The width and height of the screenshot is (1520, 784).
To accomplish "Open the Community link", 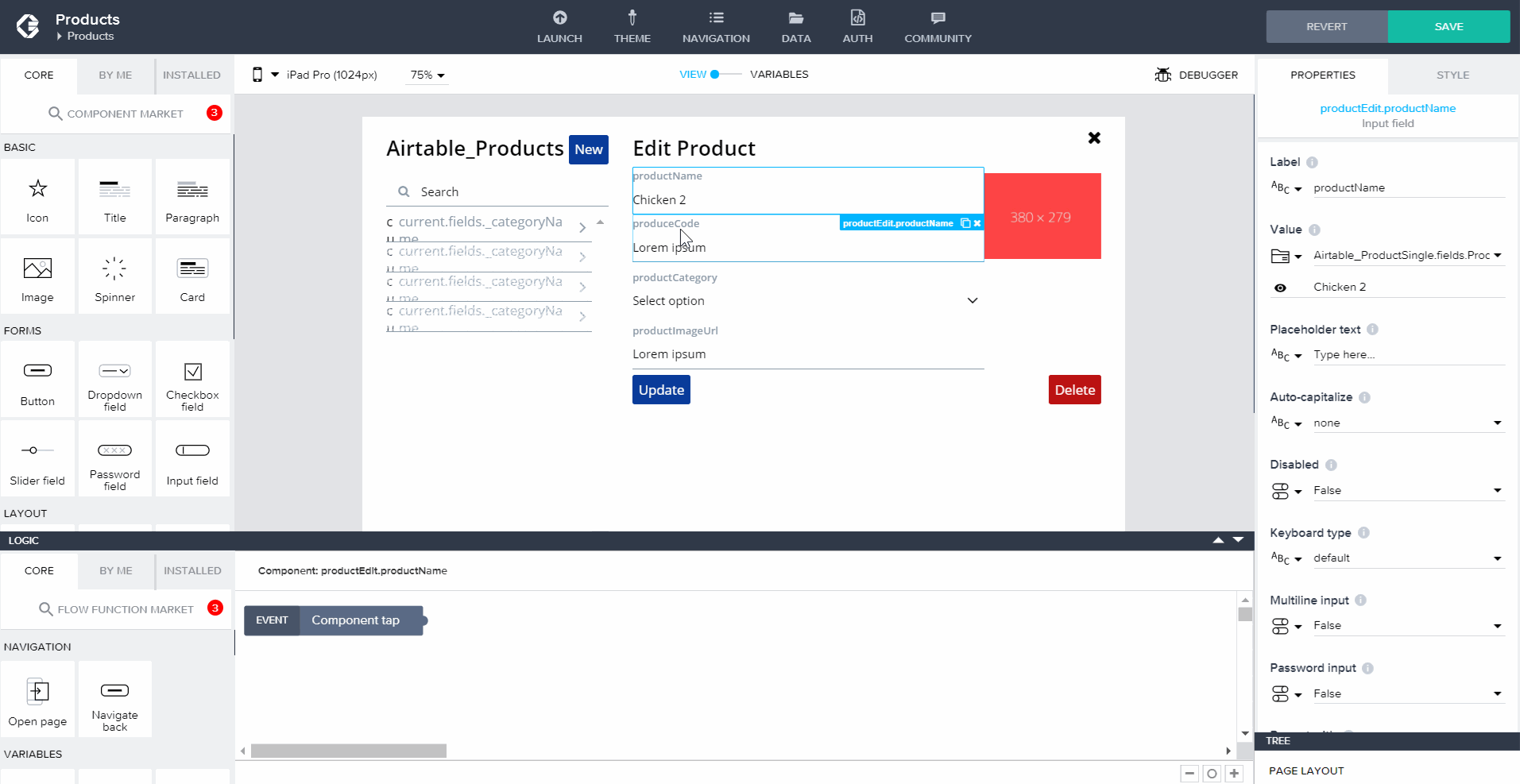I will tap(938, 27).
